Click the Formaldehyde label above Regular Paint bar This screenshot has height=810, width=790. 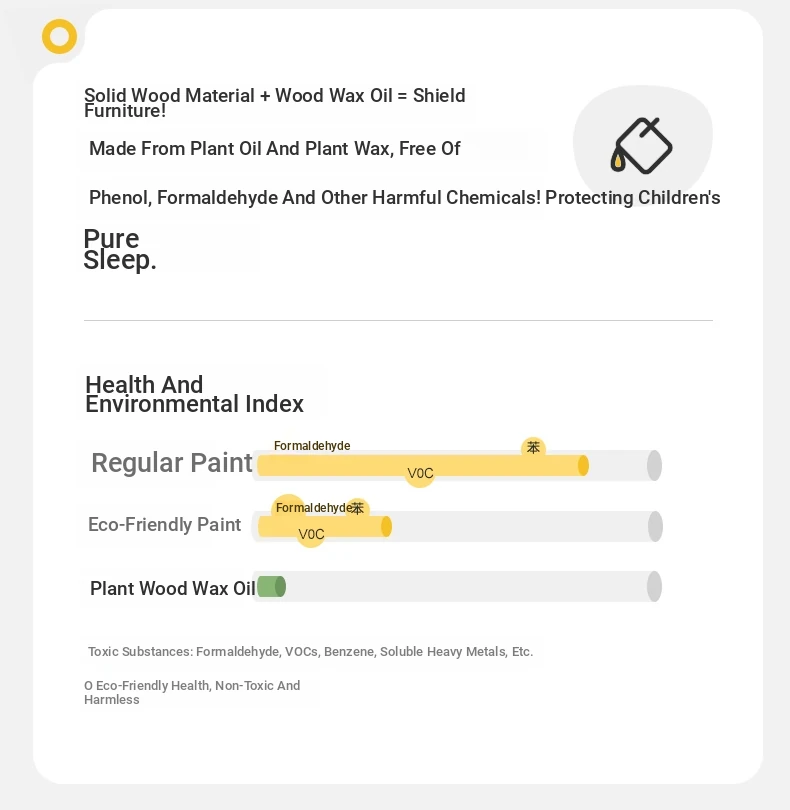312,446
